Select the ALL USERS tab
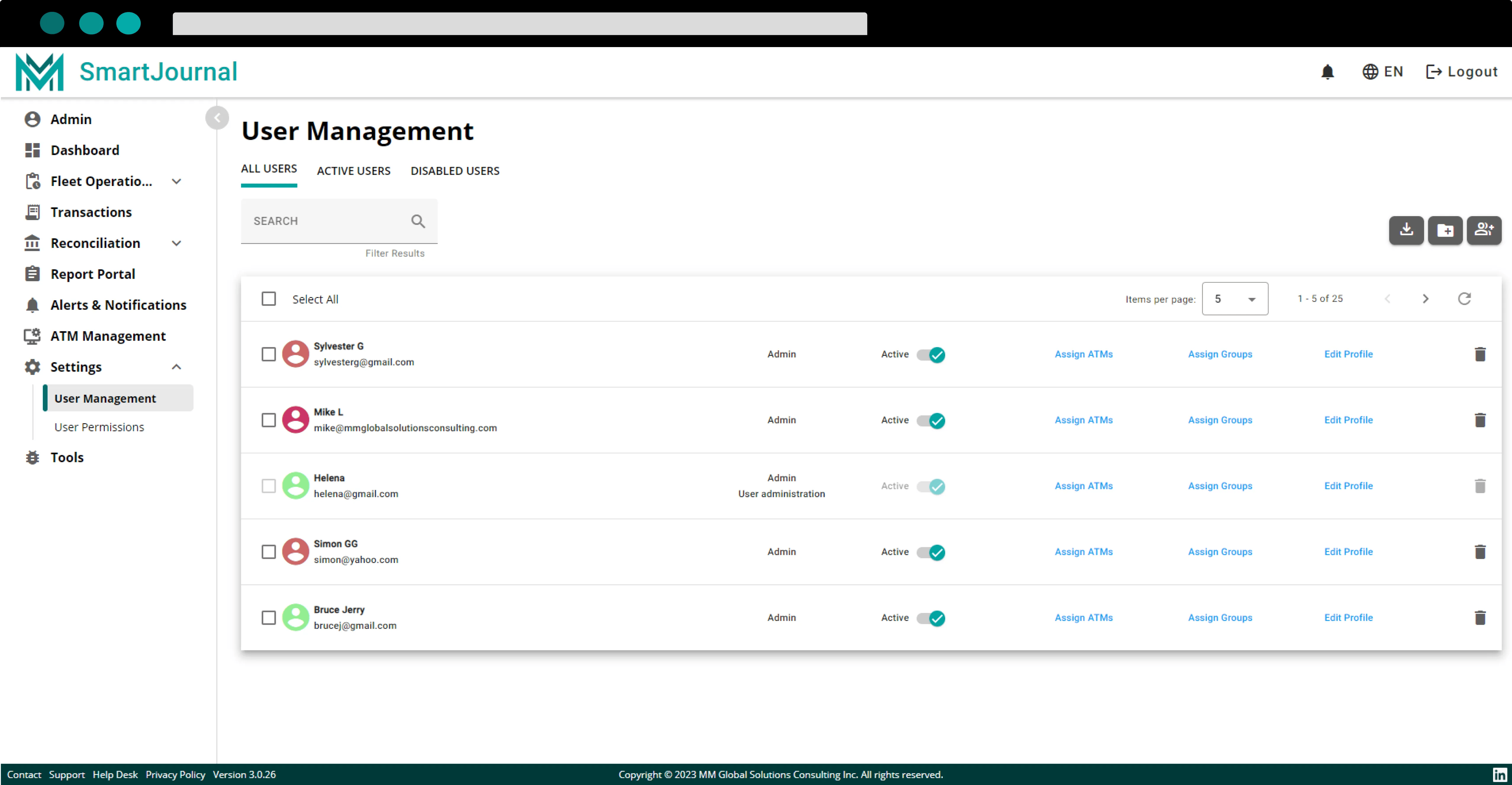The image size is (1512, 785). click(269, 169)
